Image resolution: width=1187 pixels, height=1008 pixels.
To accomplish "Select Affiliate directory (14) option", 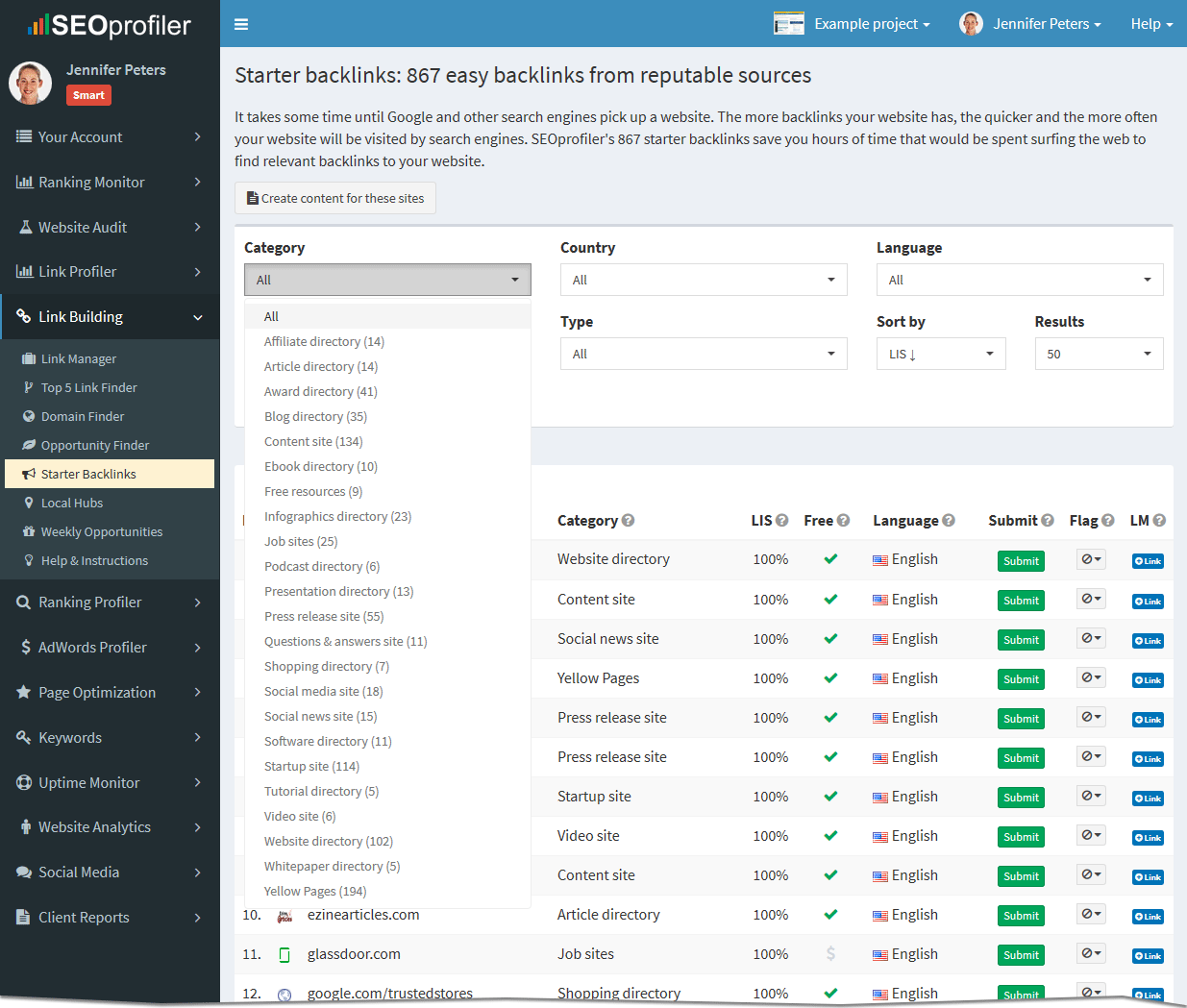I will [387, 341].
